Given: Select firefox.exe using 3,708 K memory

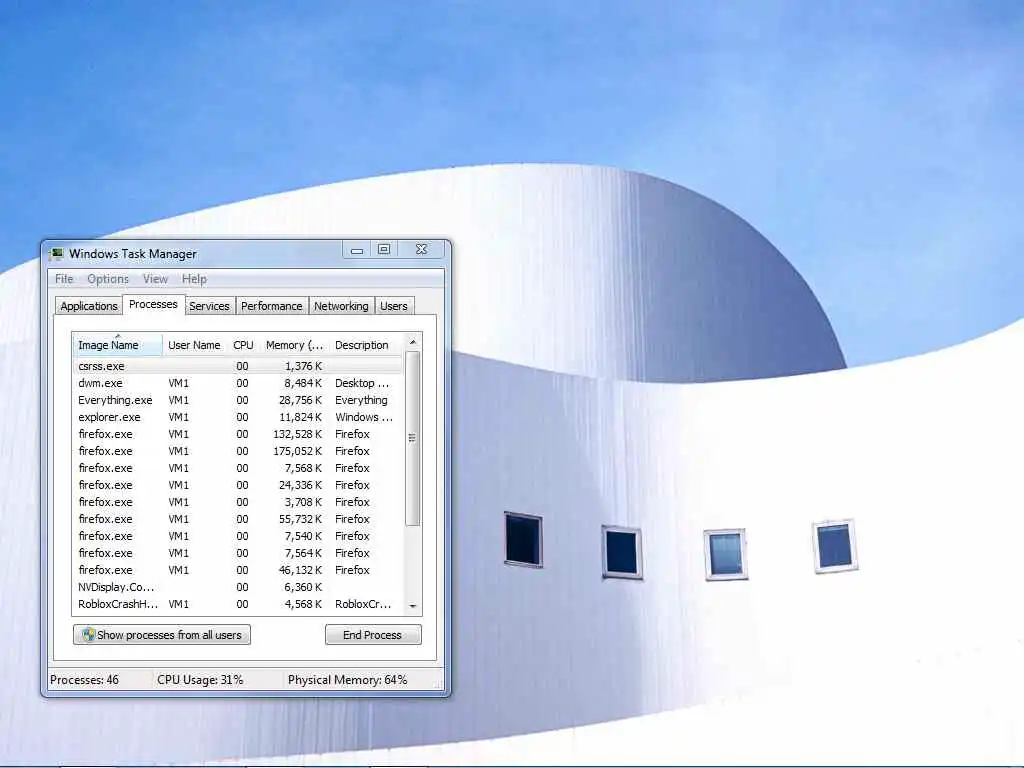Looking at the screenshot, I should (x=238, y=502).
